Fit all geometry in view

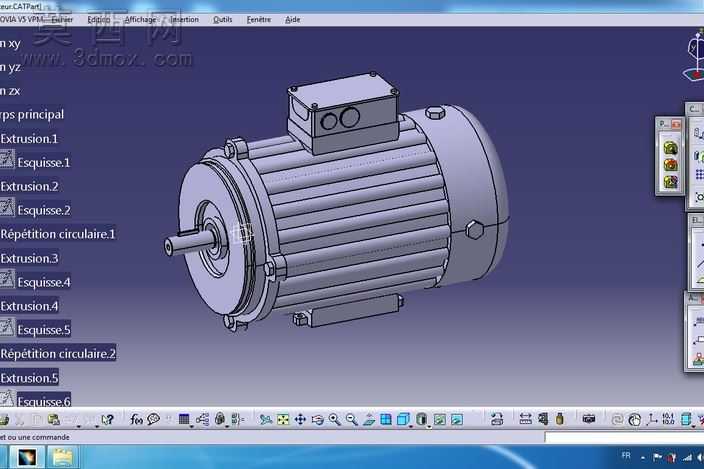pos(283,420)
